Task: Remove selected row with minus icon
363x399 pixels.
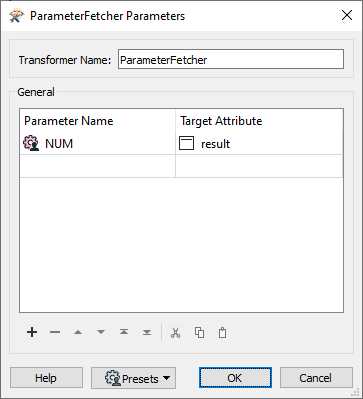Action: (55, 332)
